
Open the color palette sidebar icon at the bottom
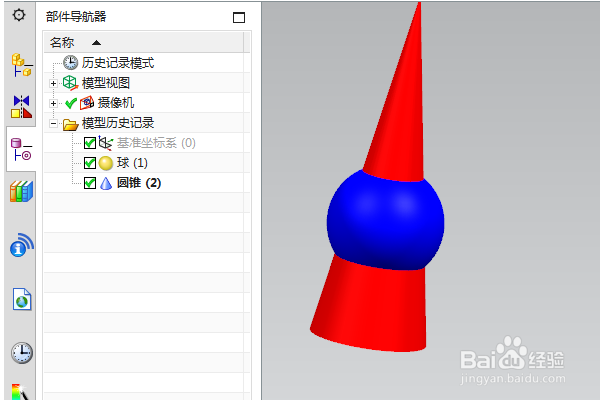point(21,392)
